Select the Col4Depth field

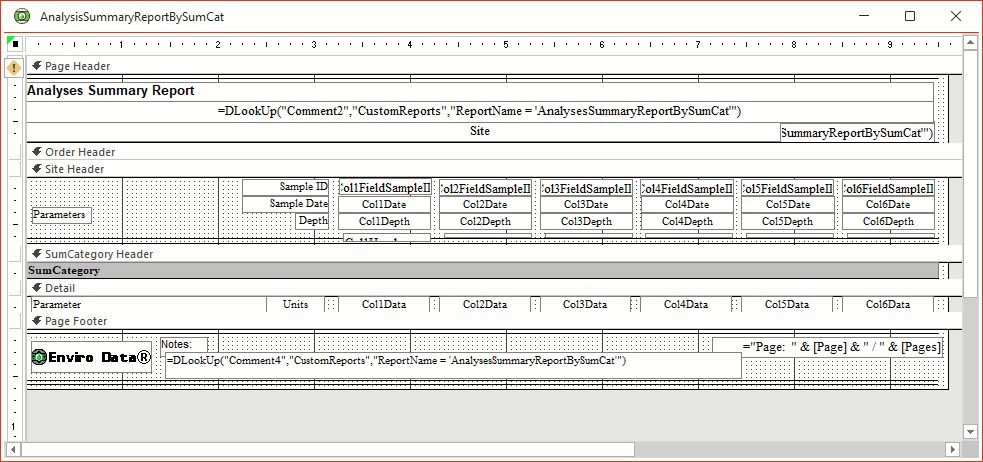click(687, 221)
